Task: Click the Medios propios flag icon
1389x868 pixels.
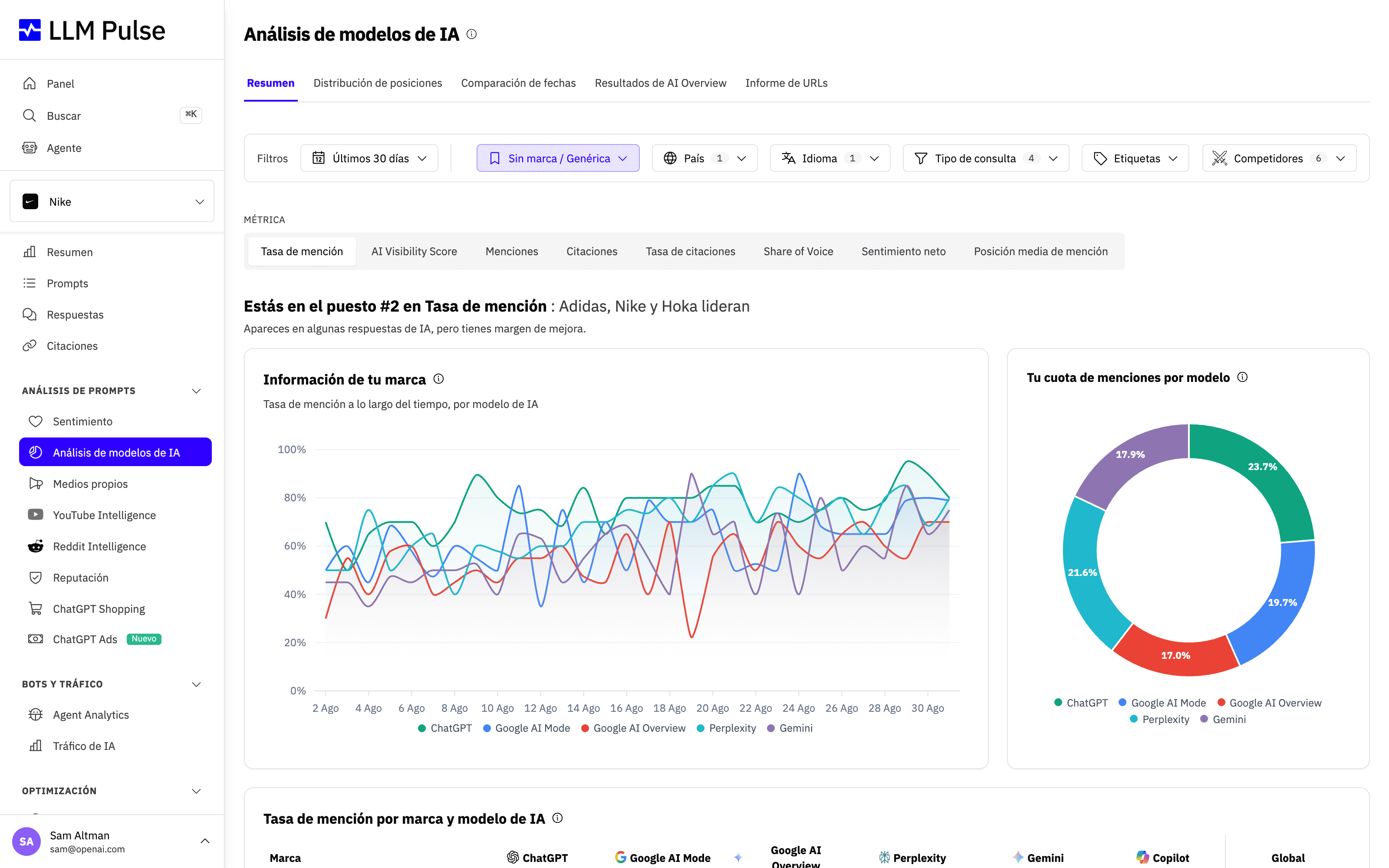Action: (36, 483)
